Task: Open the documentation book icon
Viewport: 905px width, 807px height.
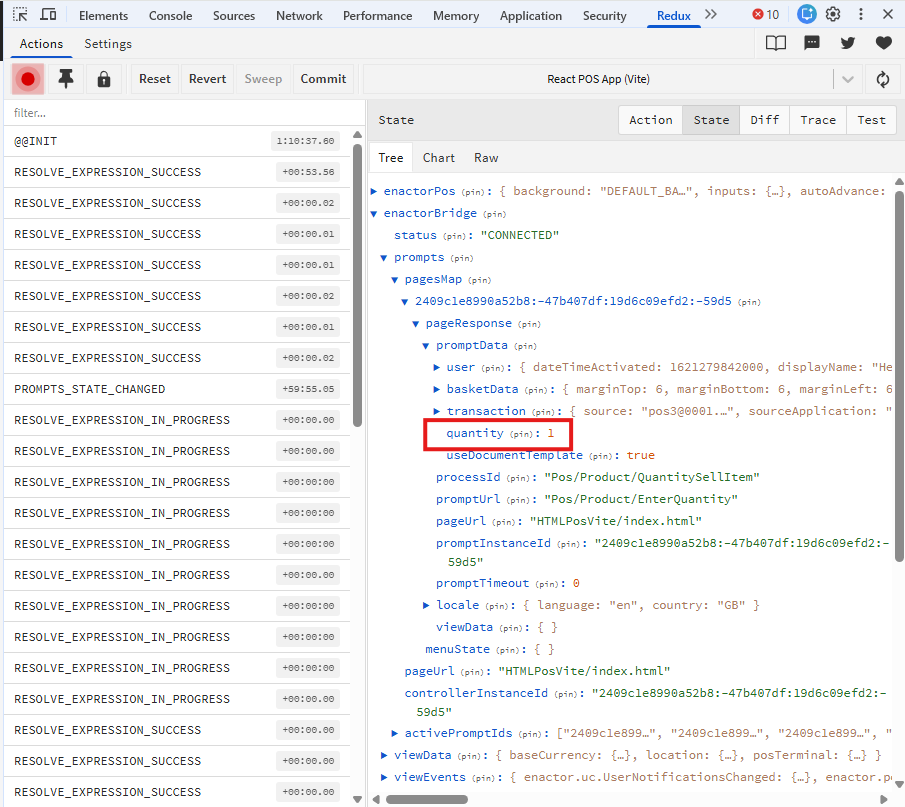Action: point(776,43)
